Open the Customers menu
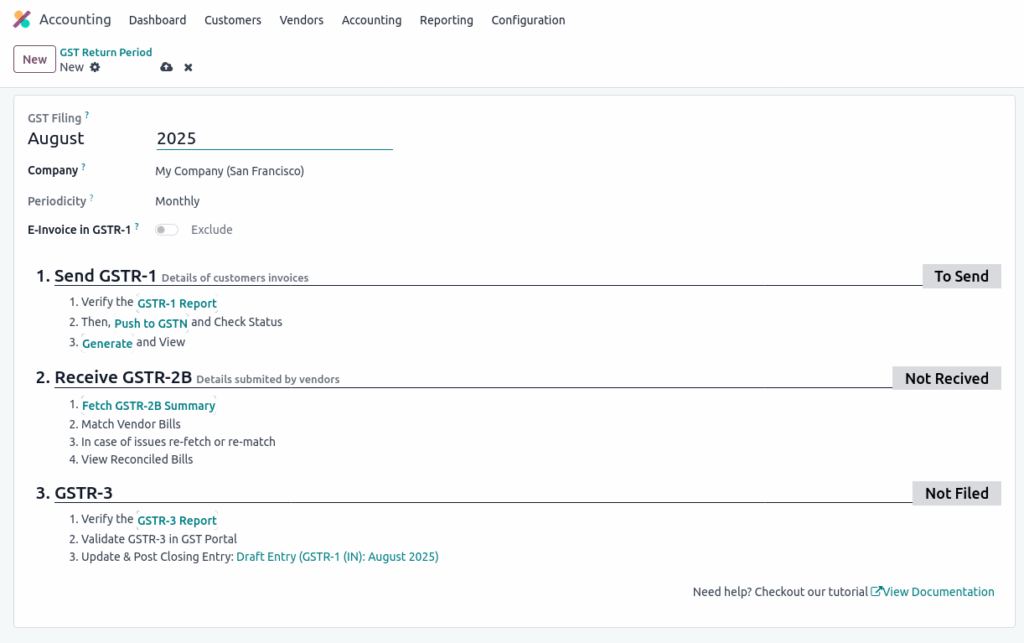This screenshot has width=1024, height=643. tap(232, 20)
